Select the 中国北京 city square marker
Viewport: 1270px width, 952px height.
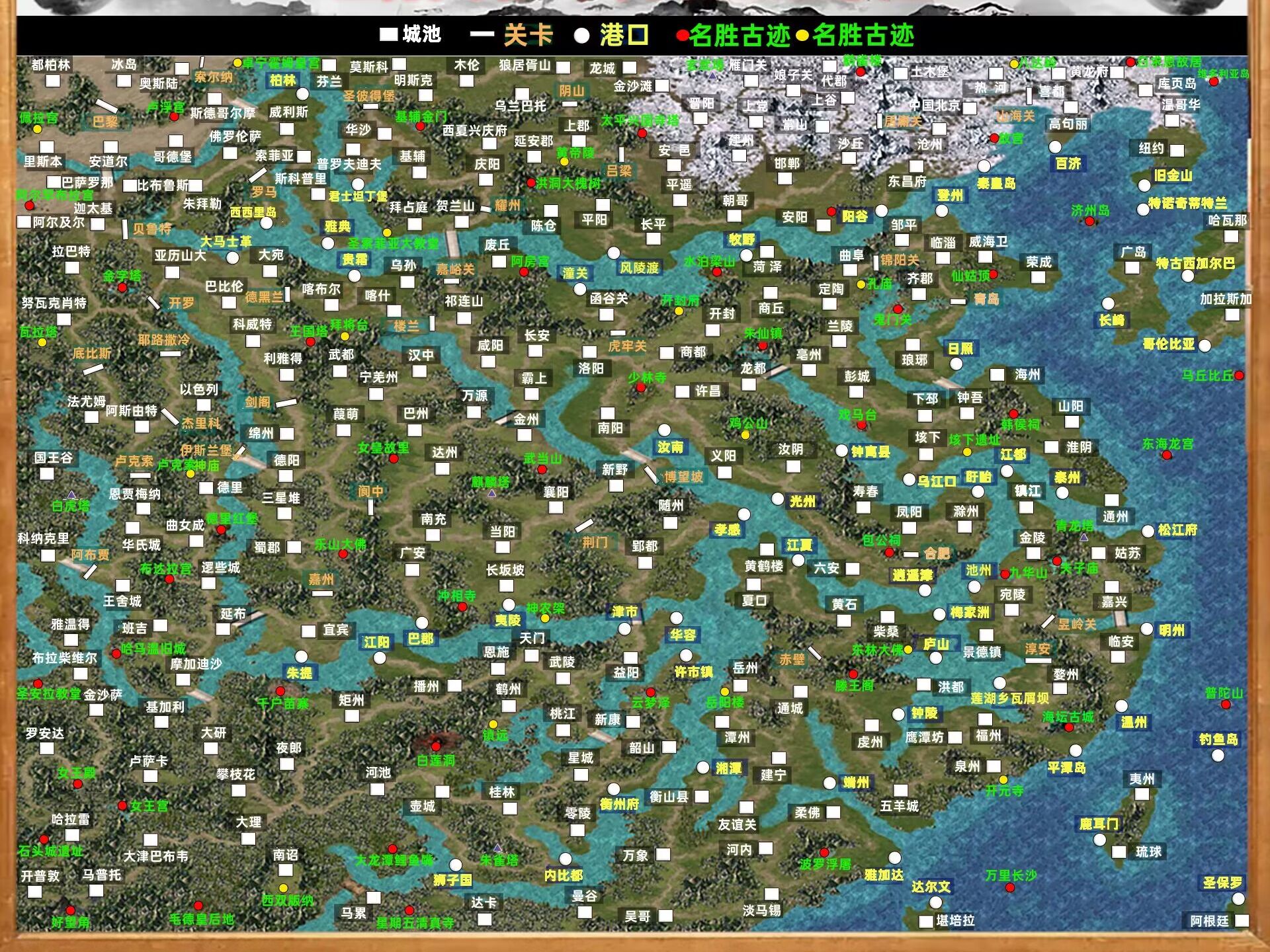point(970,107)
